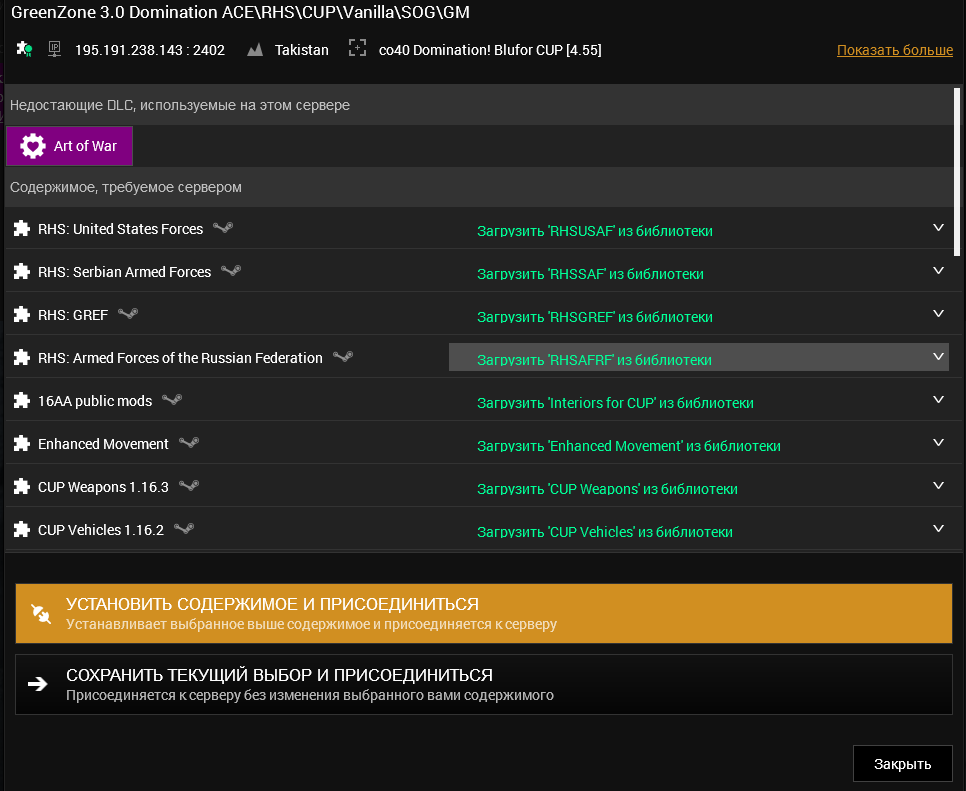Click puzzle icon of CUP Weapons 1.16.3
The image size is (966, 791).
tap(22, 487)
